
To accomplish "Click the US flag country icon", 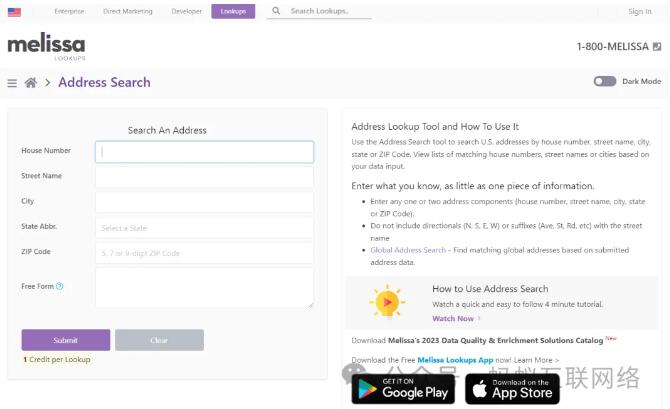I will 14,12.
